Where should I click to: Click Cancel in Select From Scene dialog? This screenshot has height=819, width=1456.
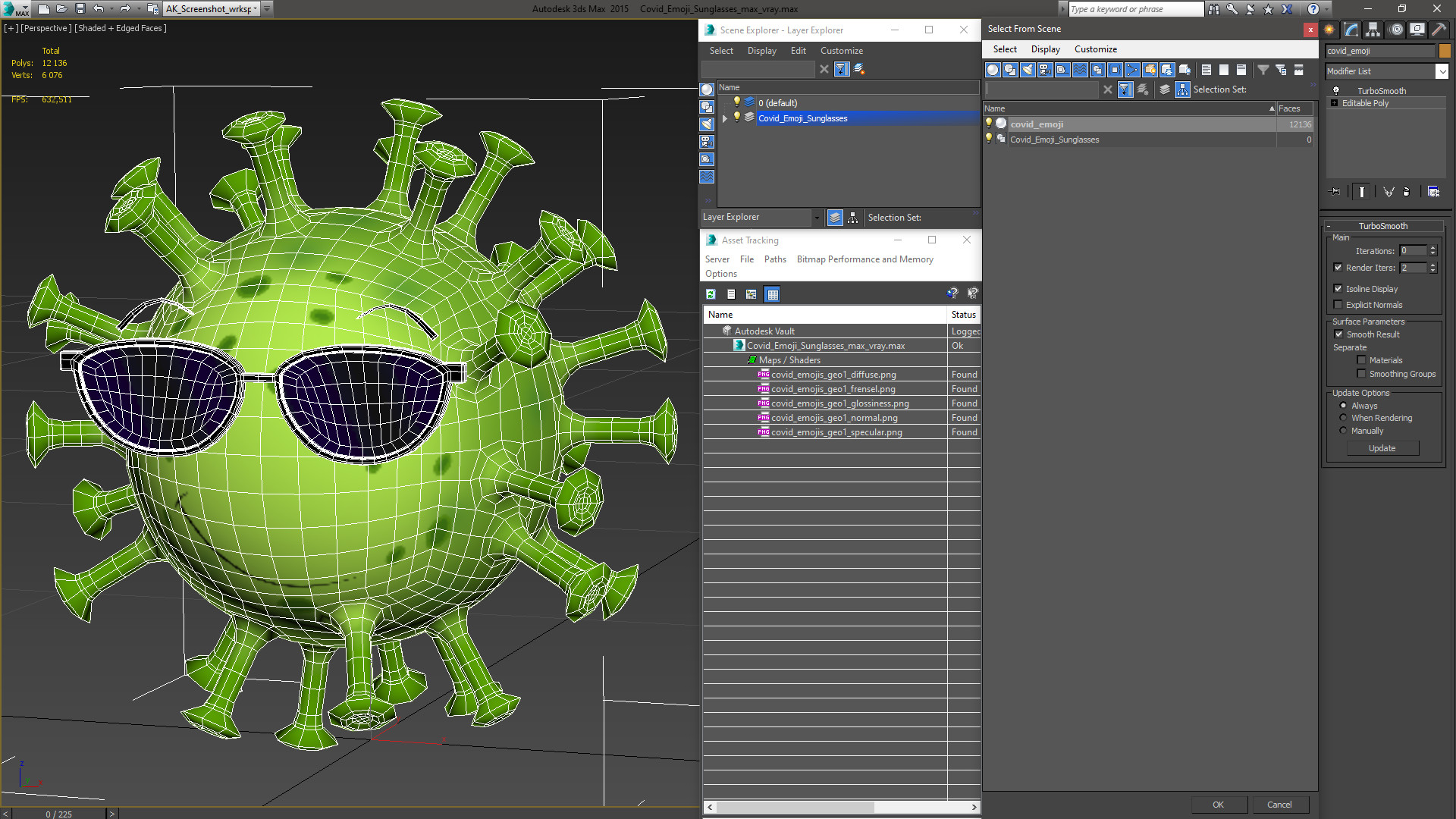pyautogui.click(x=1279, y=805)
